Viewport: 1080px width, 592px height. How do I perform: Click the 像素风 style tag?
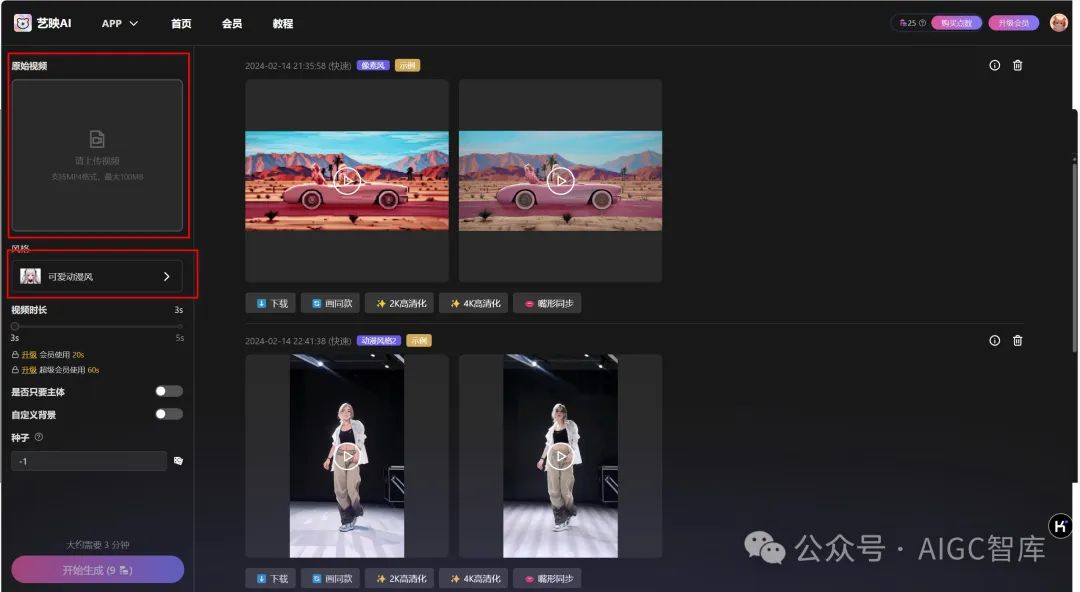(x=373, y=65)
